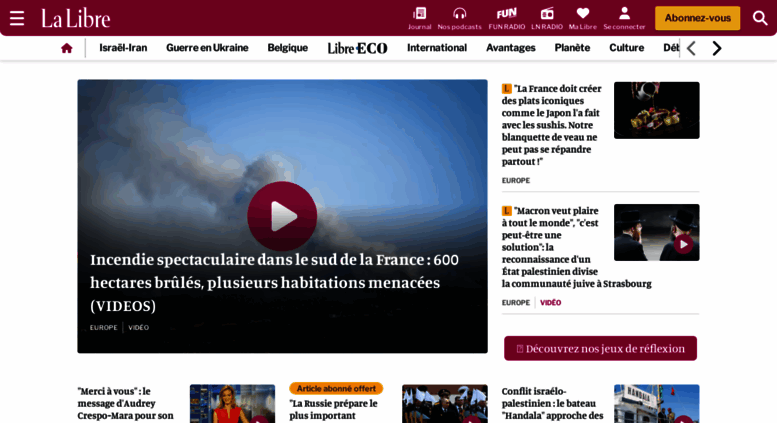Open Découvrez nos jeux de réflexion
The height and width of the screenshot is (423, 777).
pos(600,348)
